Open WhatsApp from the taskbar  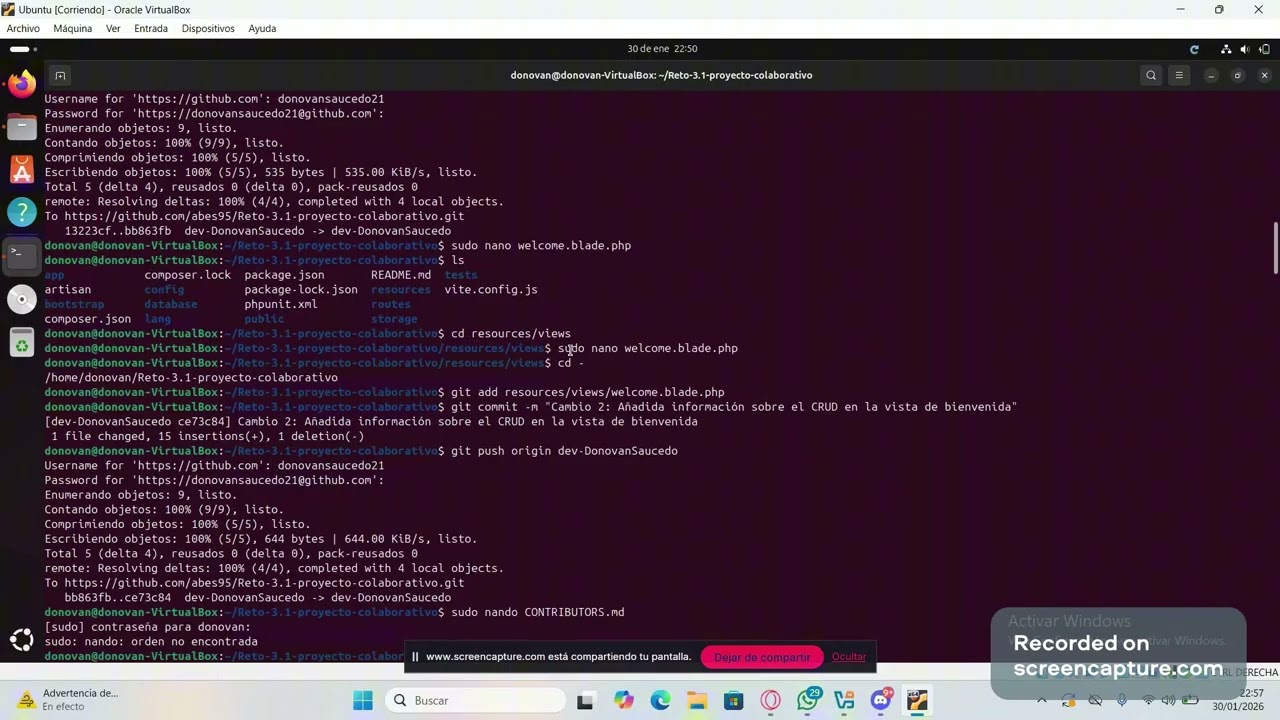click(x=808, y=700)
